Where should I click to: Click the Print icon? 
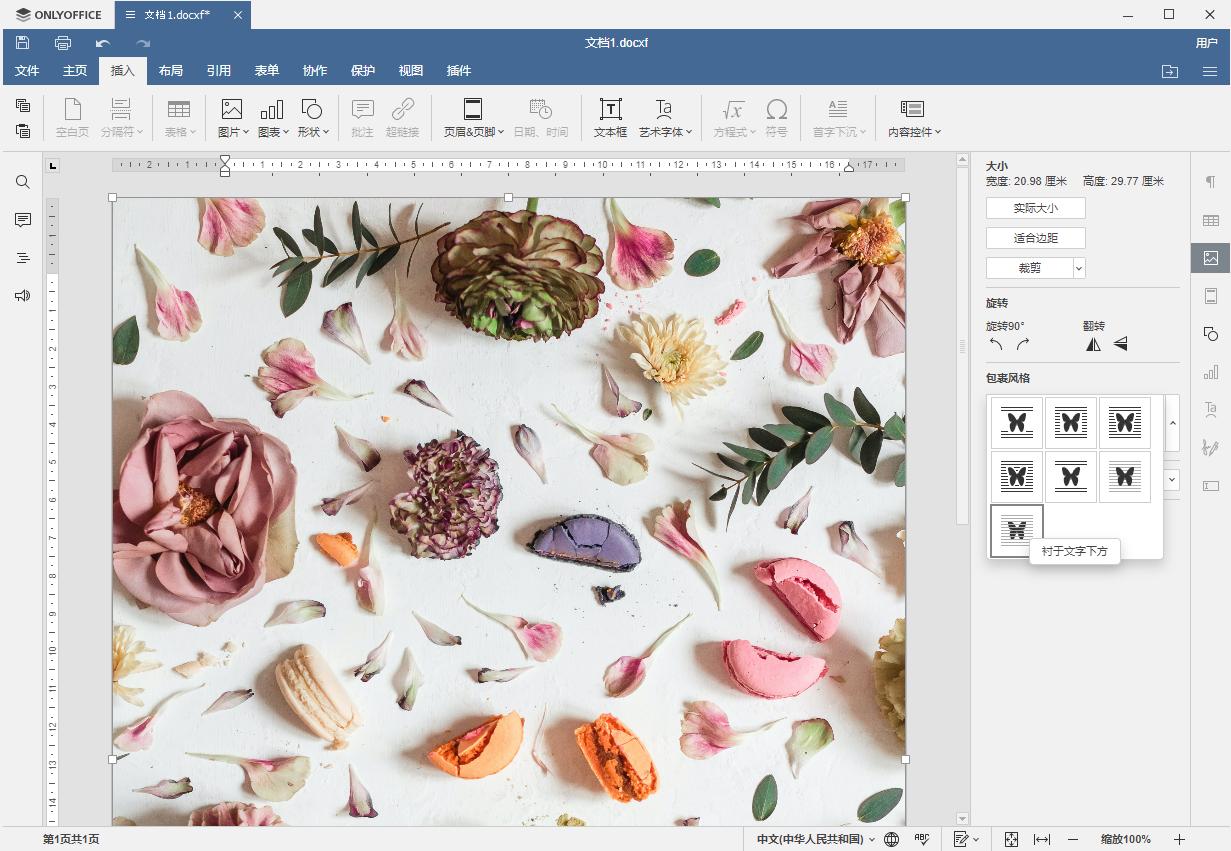click(63, 43)
